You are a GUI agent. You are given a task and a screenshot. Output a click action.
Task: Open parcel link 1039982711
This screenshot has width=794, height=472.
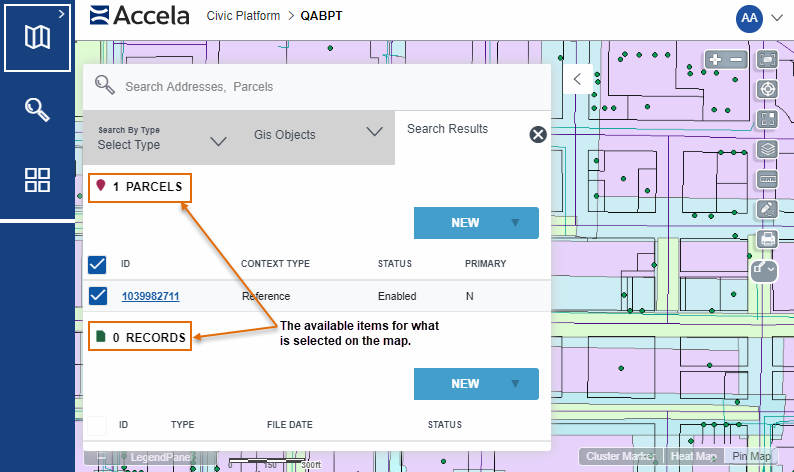point(150,296)
